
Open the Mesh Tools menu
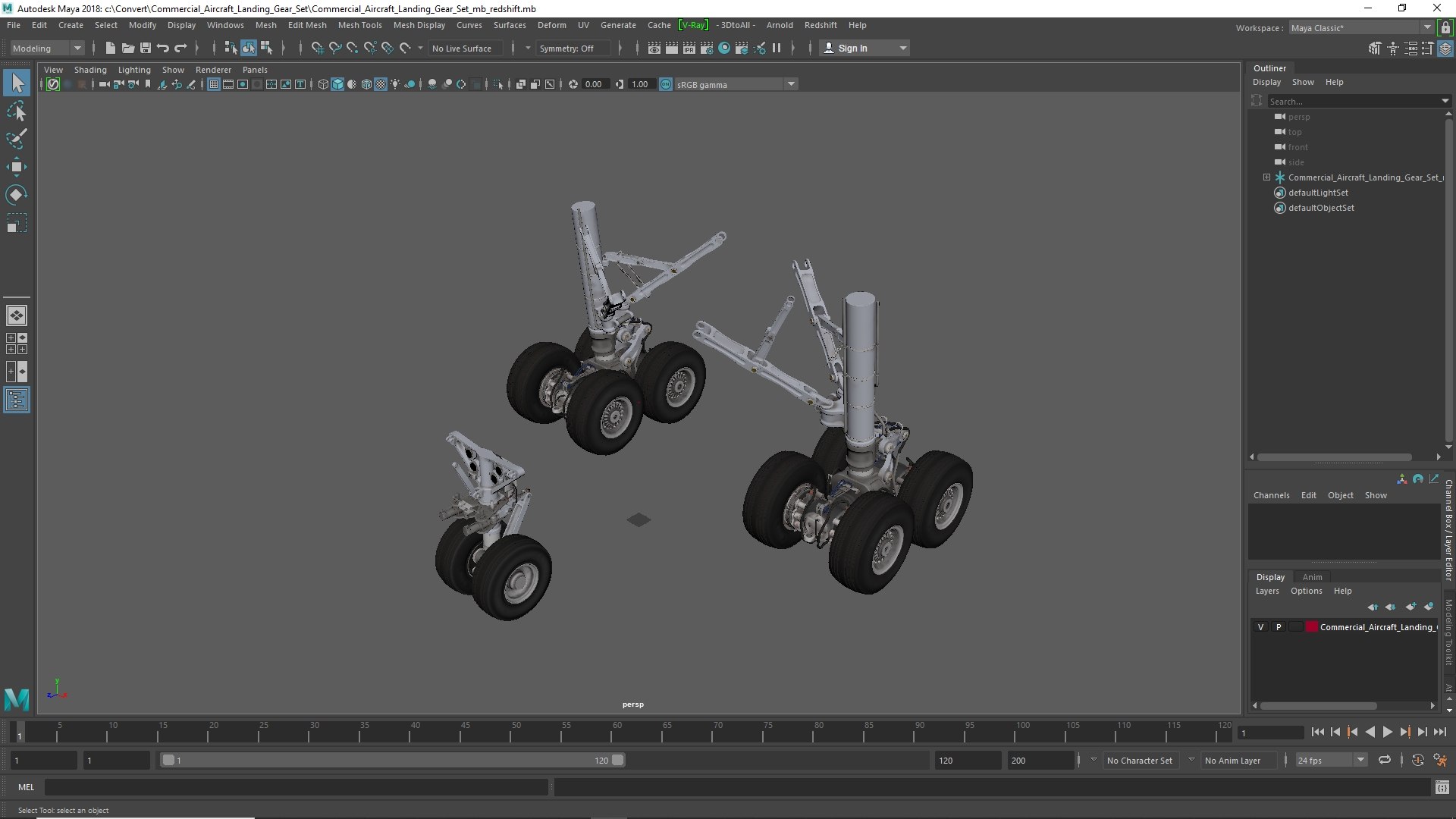(x=359, y=25)
